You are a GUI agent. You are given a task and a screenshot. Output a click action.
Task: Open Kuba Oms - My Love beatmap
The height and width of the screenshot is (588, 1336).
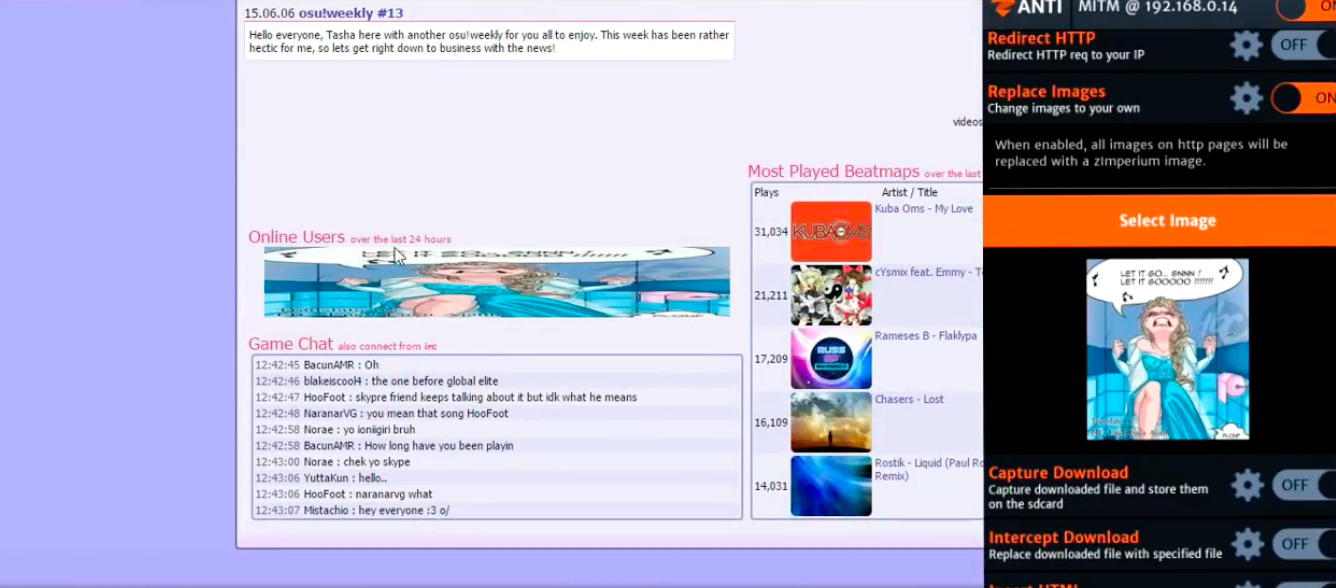click(923, 209)
